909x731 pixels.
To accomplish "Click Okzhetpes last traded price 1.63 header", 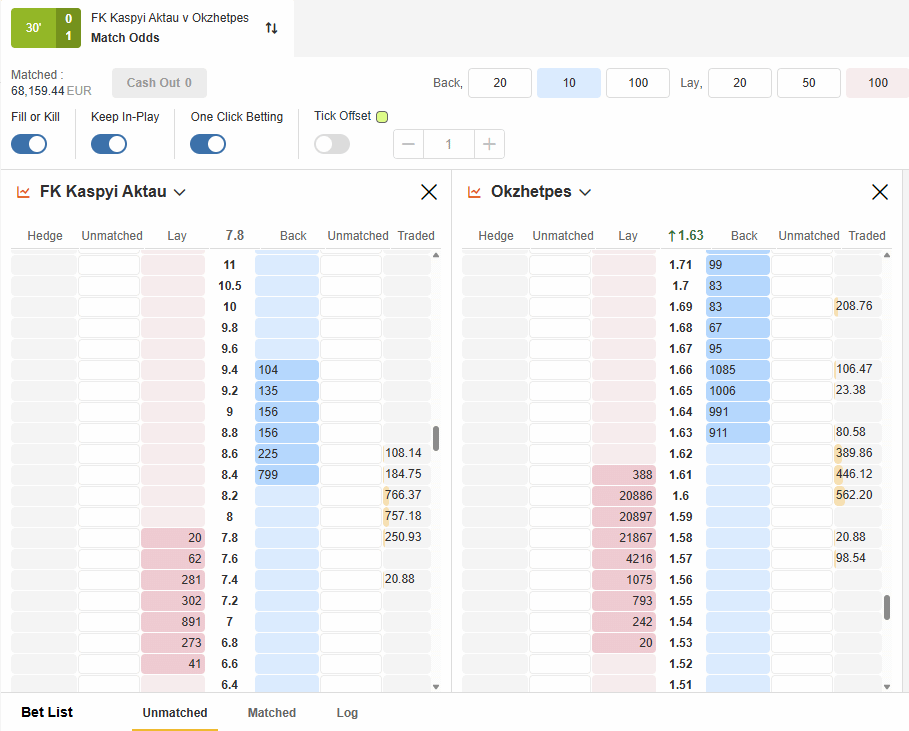I will pos(686,235).
